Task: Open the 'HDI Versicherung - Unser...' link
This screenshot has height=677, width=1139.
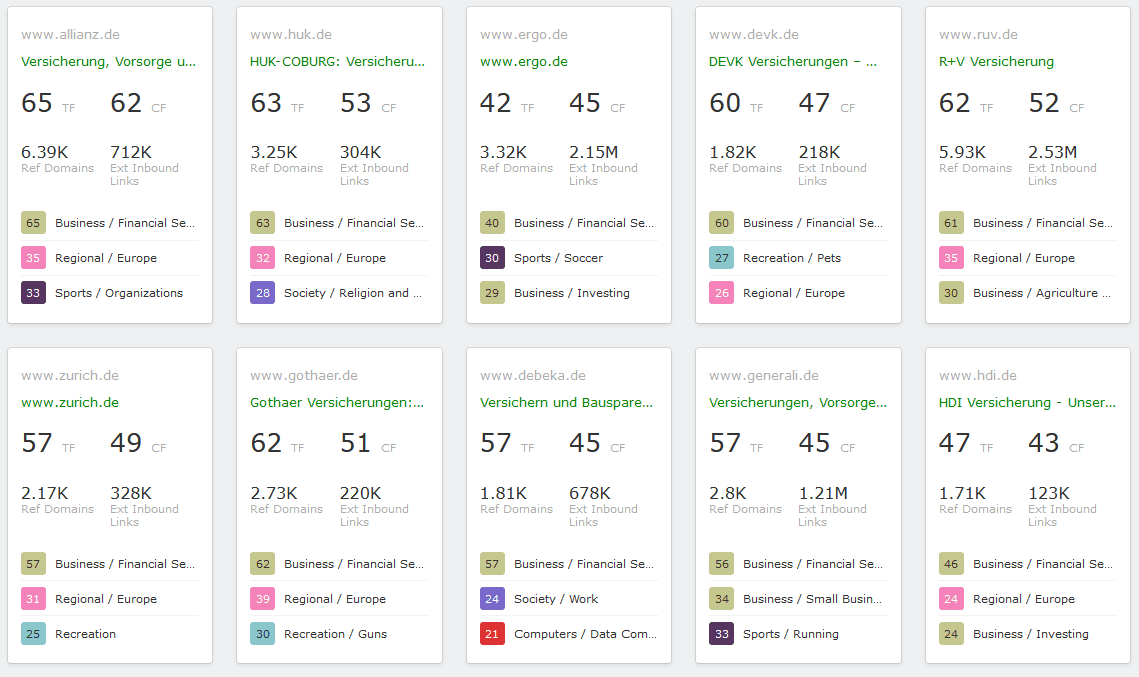Action: click(1027, 402)
